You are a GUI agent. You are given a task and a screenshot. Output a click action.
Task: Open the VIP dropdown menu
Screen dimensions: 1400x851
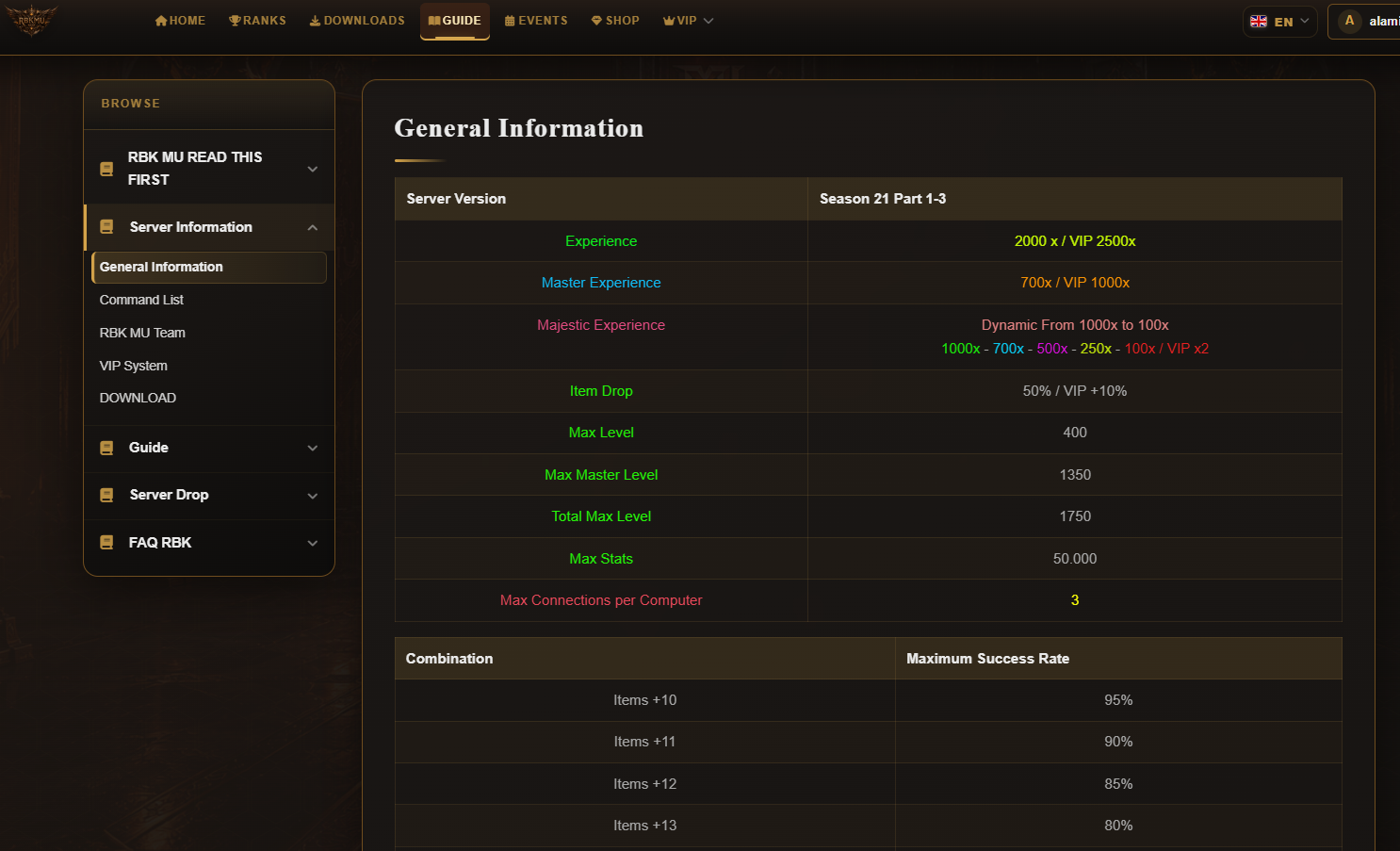tap(688, 21)
